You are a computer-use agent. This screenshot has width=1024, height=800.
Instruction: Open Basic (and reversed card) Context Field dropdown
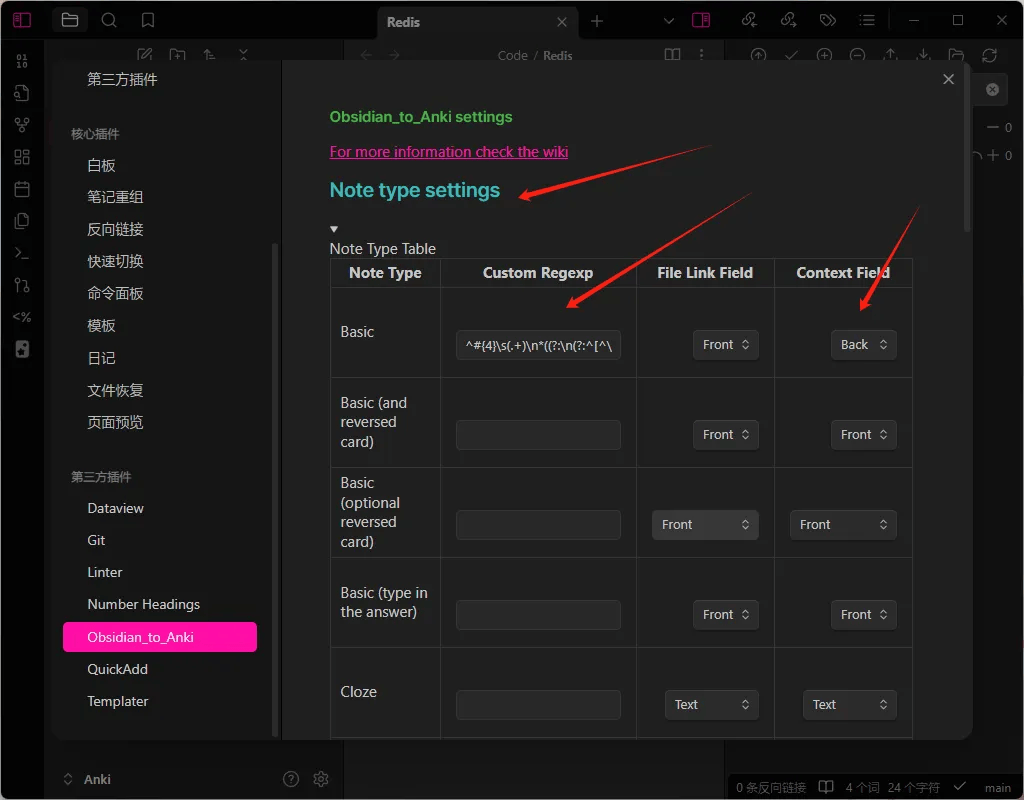point(863,435)
